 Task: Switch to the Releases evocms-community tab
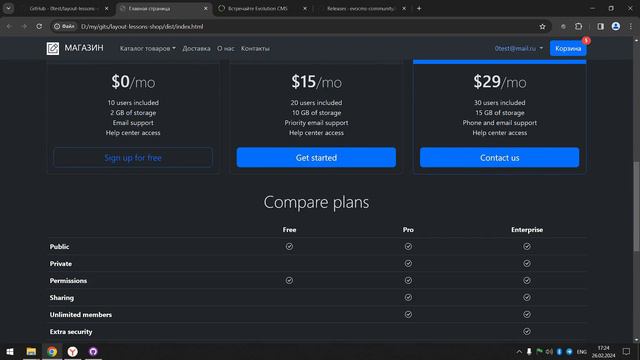[x=361, y=8]
